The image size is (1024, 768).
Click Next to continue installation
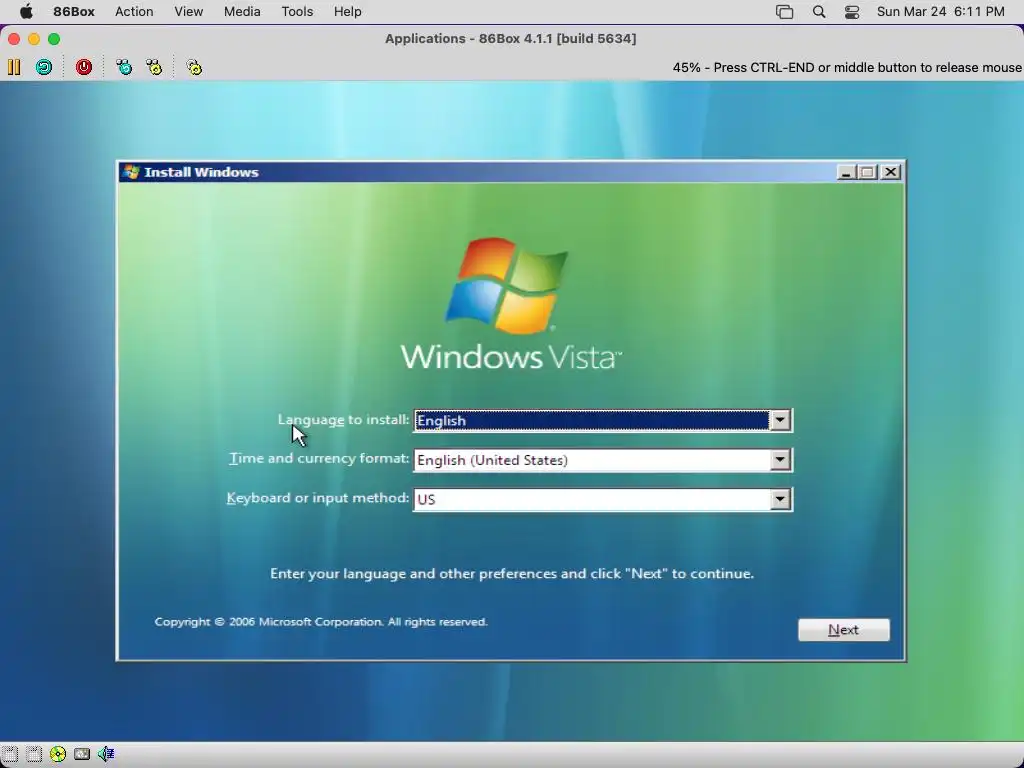coord(843,630)
